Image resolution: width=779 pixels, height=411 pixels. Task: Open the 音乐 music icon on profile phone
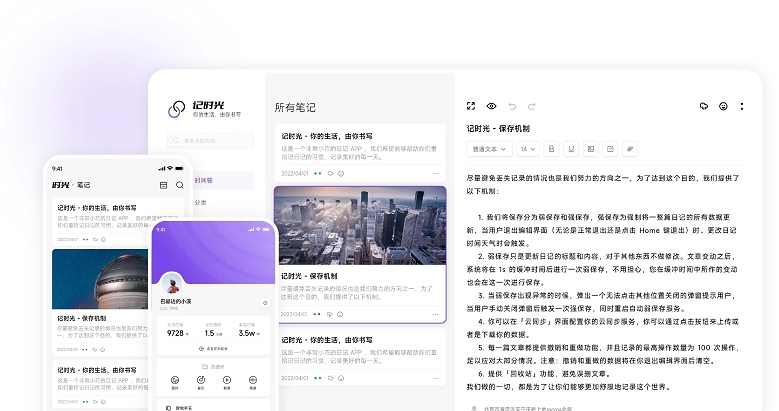click(201, 382)
